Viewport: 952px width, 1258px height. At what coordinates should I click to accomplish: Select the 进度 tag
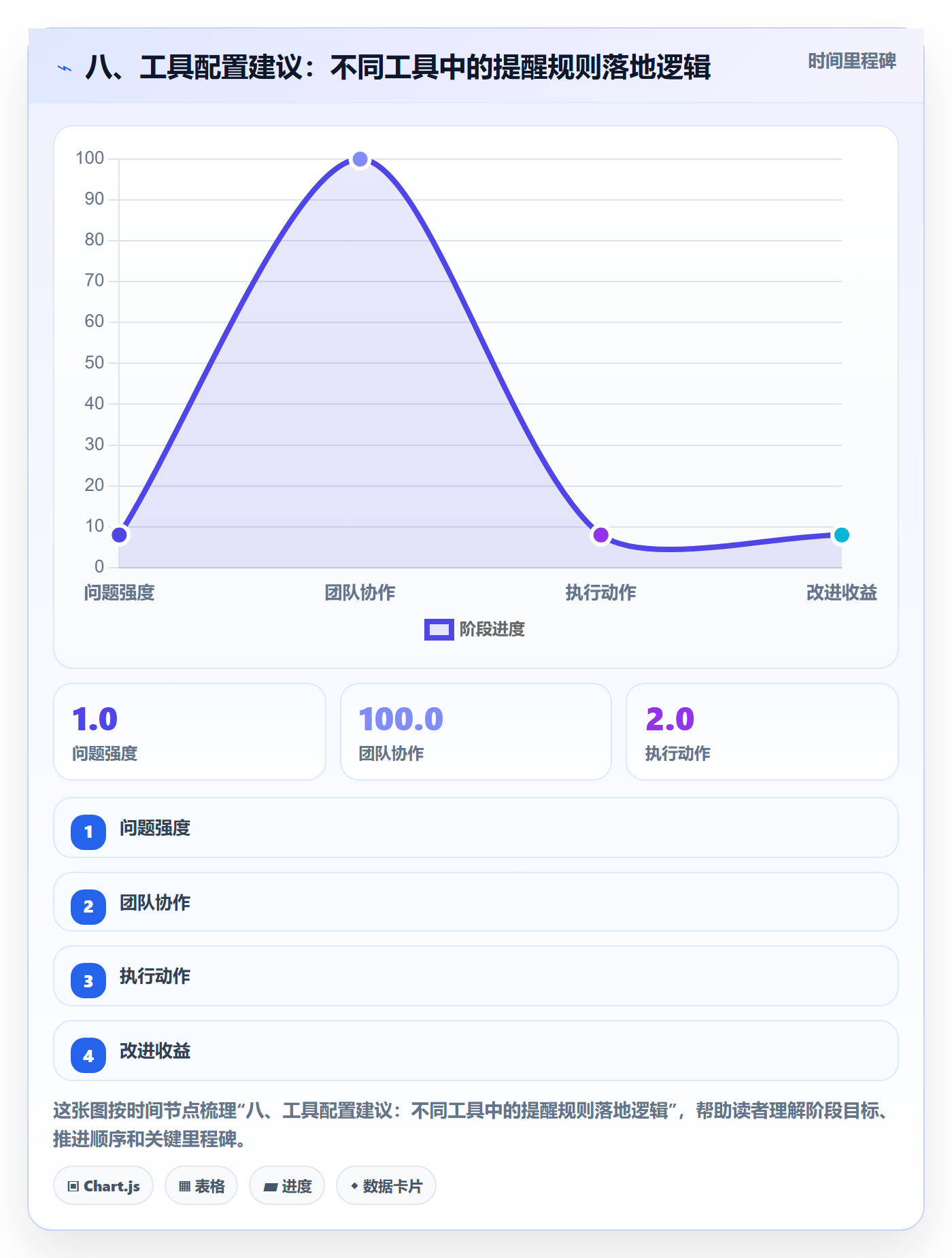[x=287, y=1186]
